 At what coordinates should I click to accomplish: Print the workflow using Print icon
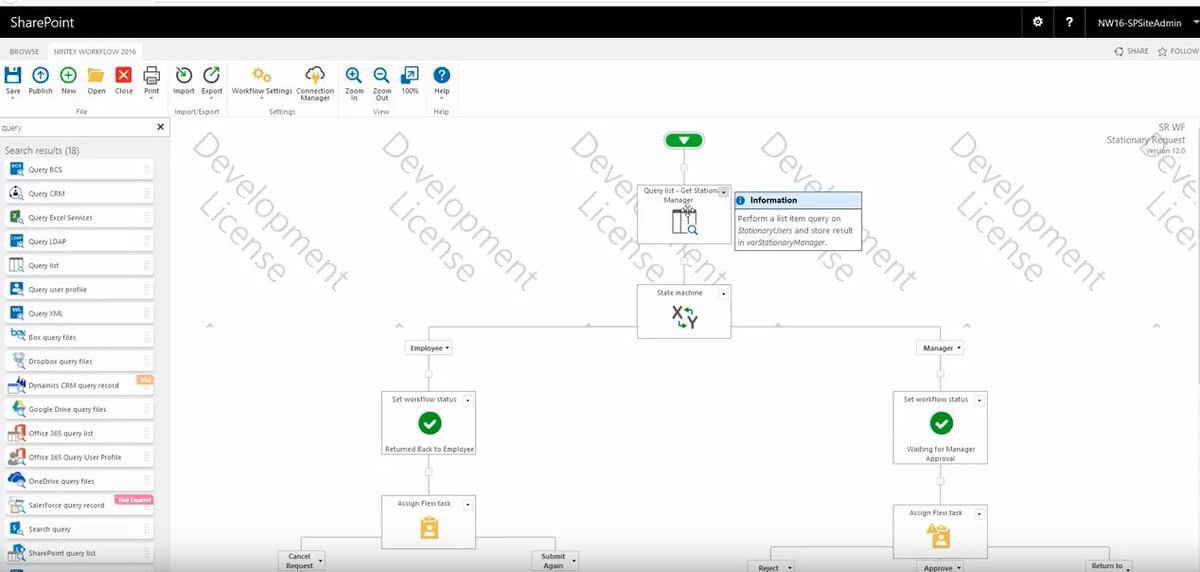pyautogui.click(x=152, y=75)
